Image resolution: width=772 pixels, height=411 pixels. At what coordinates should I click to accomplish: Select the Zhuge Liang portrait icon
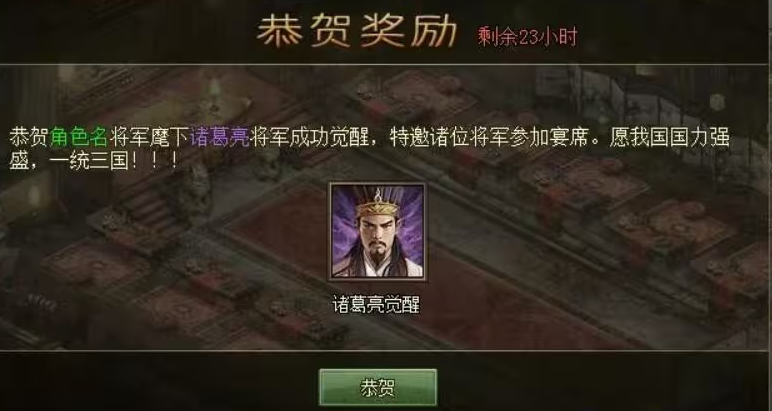click(378, 231)
